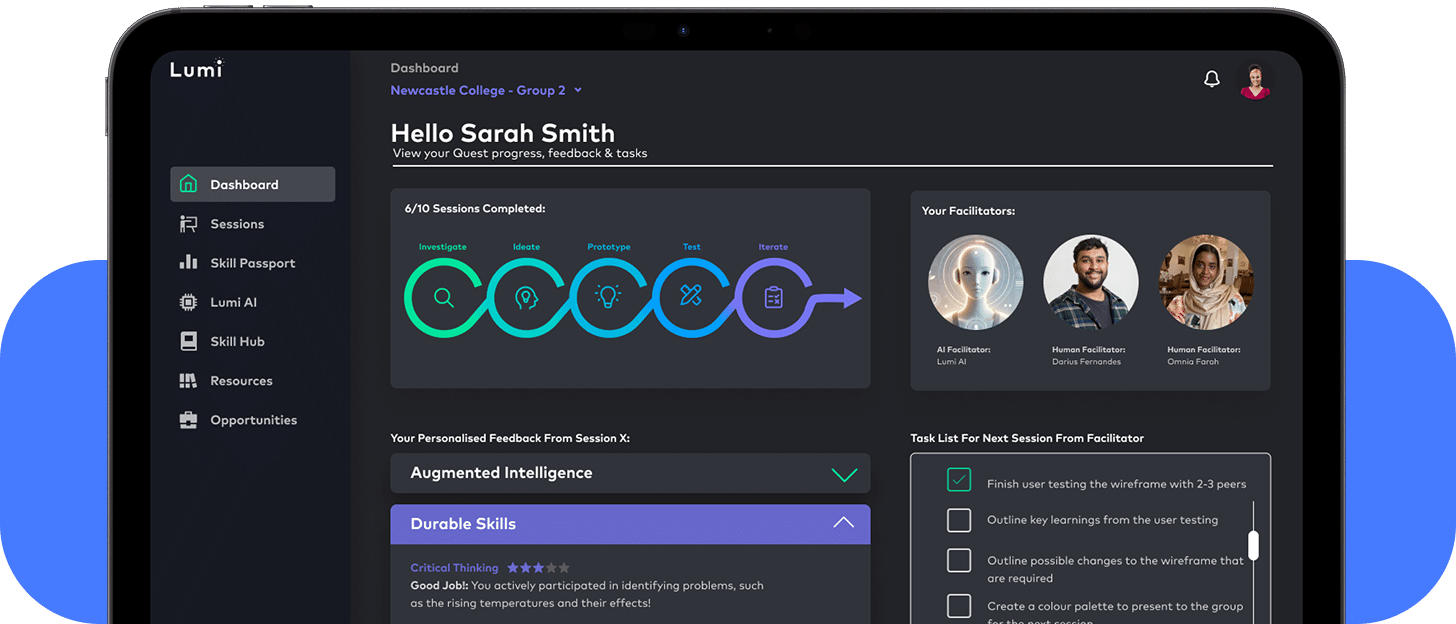
Task: Tick the outline possible wireframe changes task
Action: pos(959,560)
